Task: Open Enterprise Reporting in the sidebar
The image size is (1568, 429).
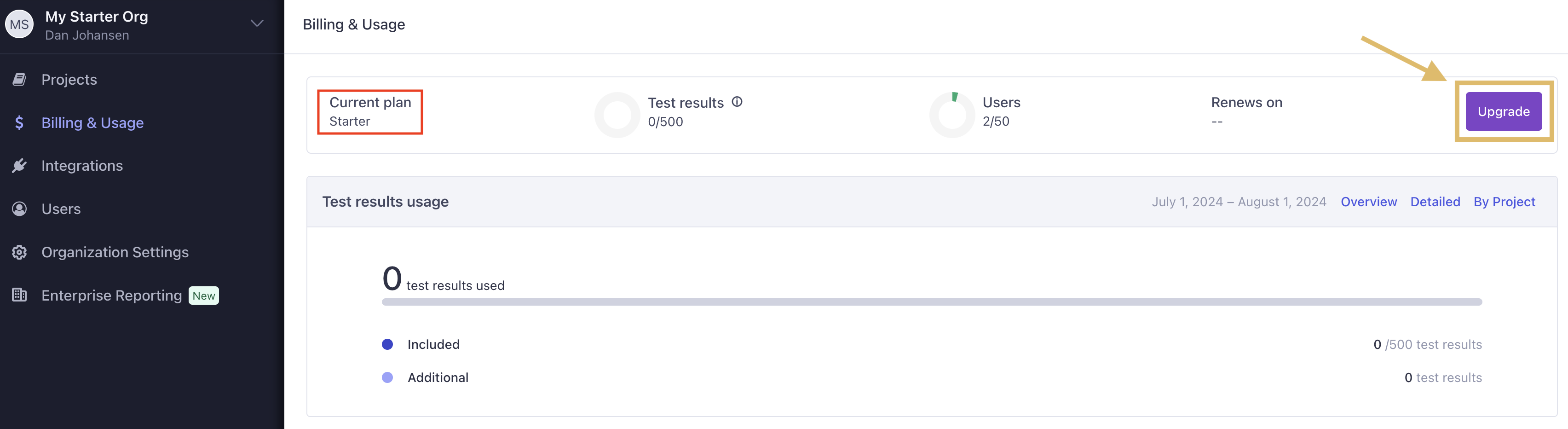Action: tap(111, 296)
